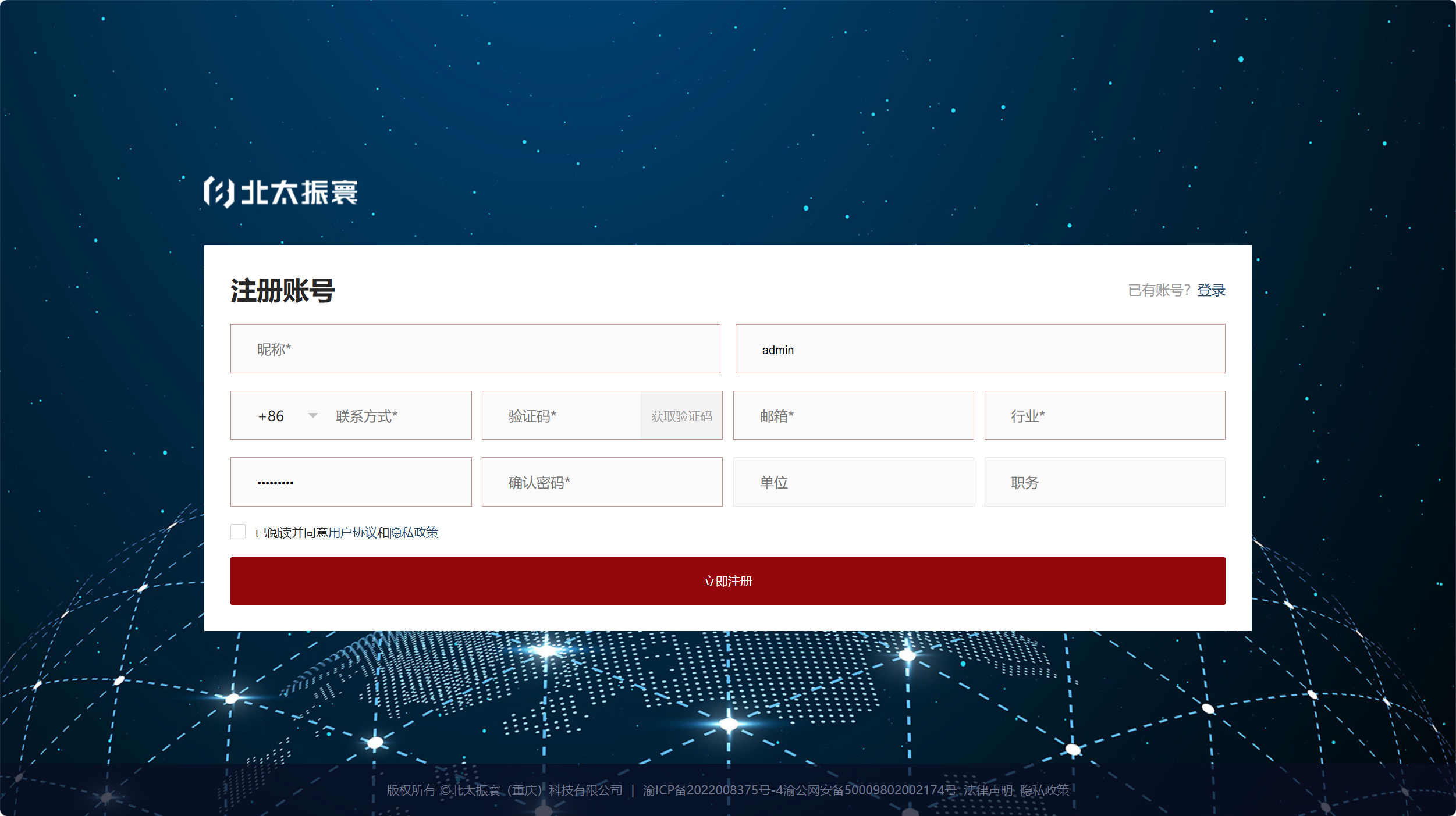
Task: Click the 行业 industry field
Action: point(1105,416)
